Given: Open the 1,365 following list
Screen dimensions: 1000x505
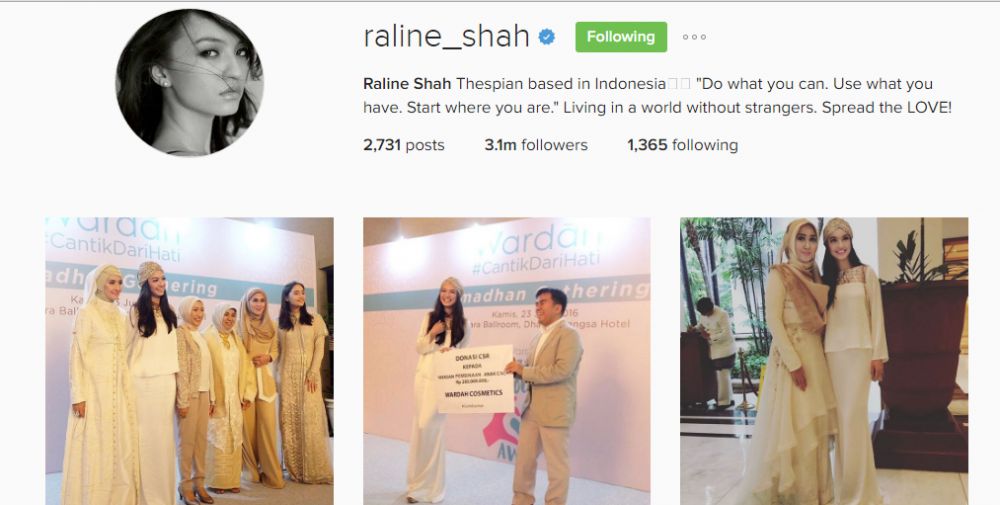Looking at the screenshot, I should [x=682, y=145].
